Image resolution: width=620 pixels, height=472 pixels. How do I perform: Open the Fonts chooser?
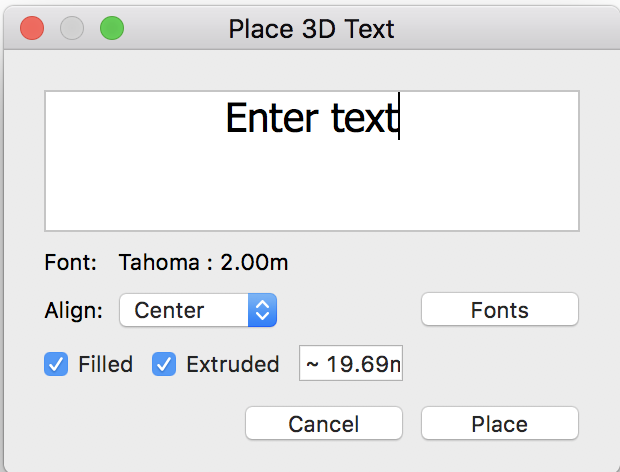499,310
